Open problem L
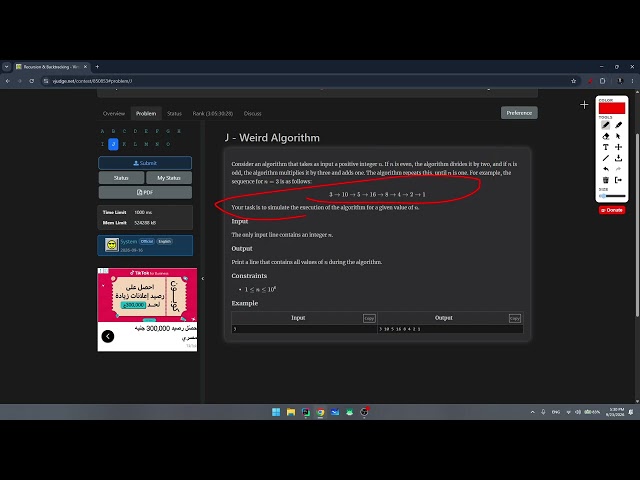The width and height of the screenshot is (640, 480). point(135,144)
